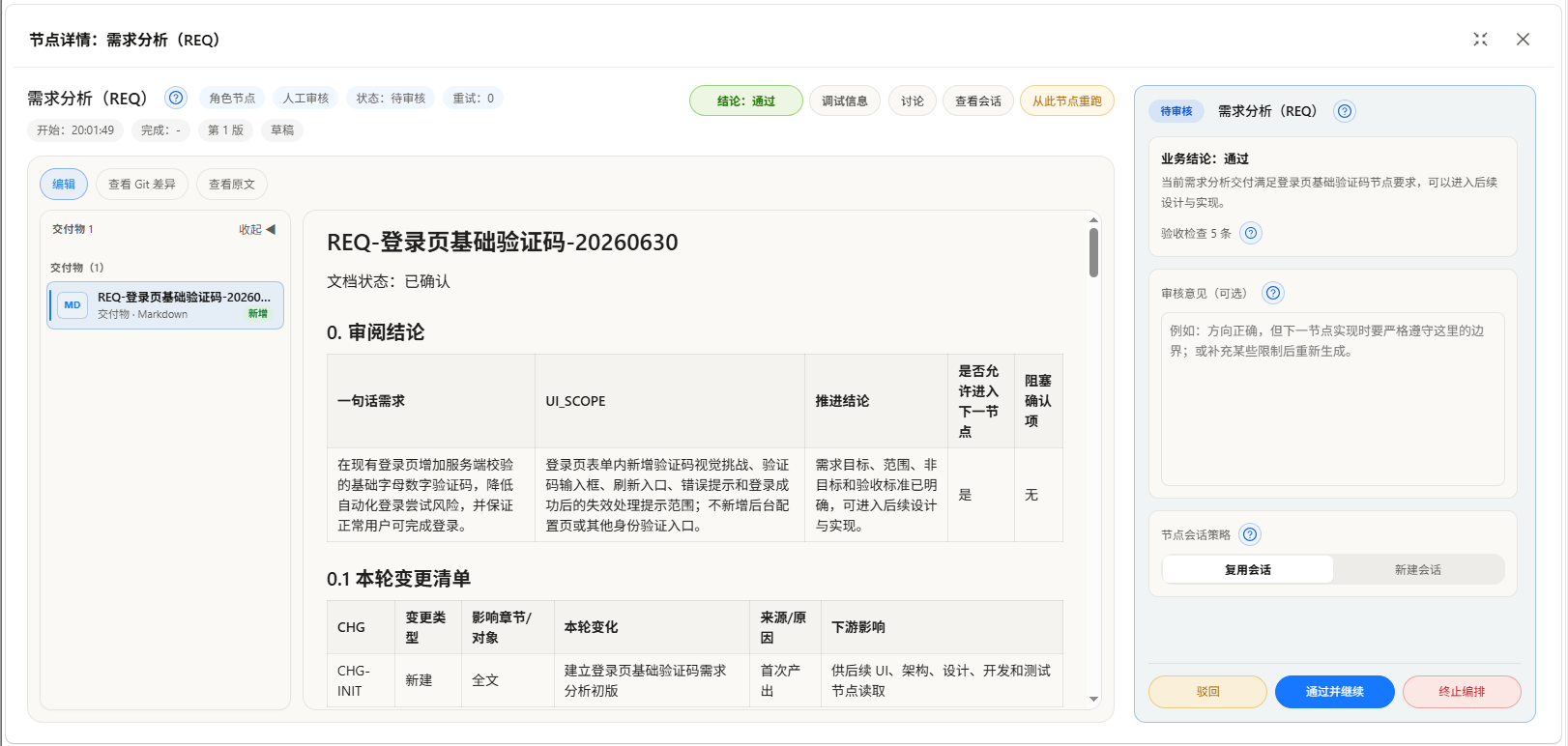Image resolution: width=1568 pixels, height=746 pixels.
Task: Click the MD file icon of deliverable
Action: [73, 305]
